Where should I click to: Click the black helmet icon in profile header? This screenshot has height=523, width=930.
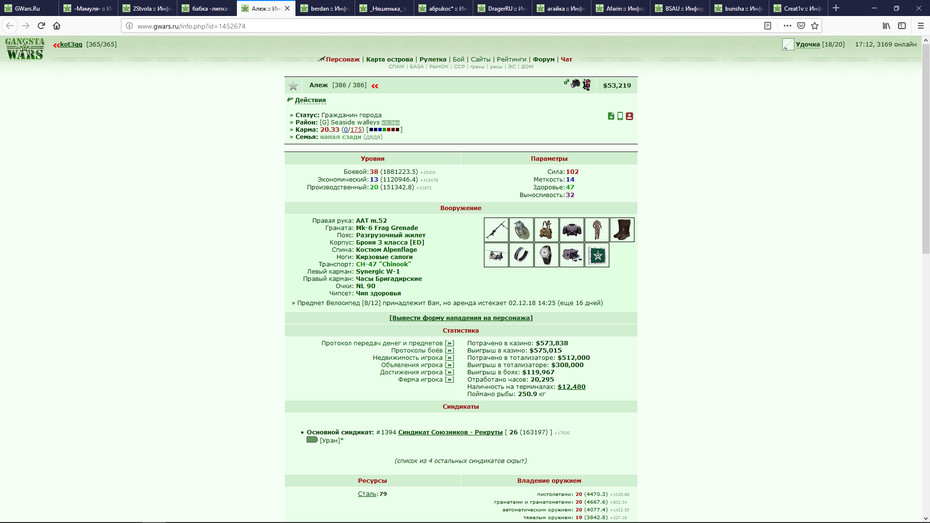pos(575,84)
